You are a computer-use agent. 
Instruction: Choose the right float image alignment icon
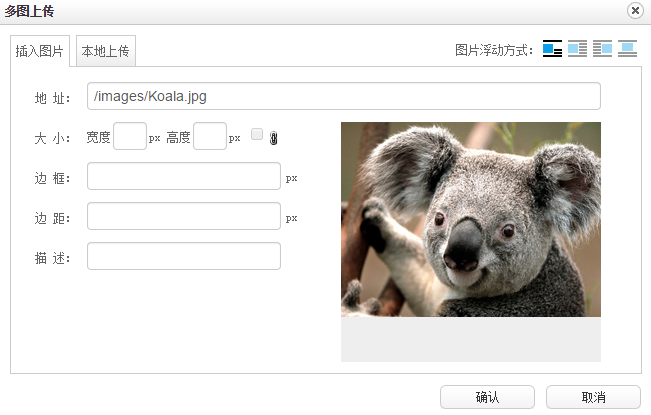point(602,49)
